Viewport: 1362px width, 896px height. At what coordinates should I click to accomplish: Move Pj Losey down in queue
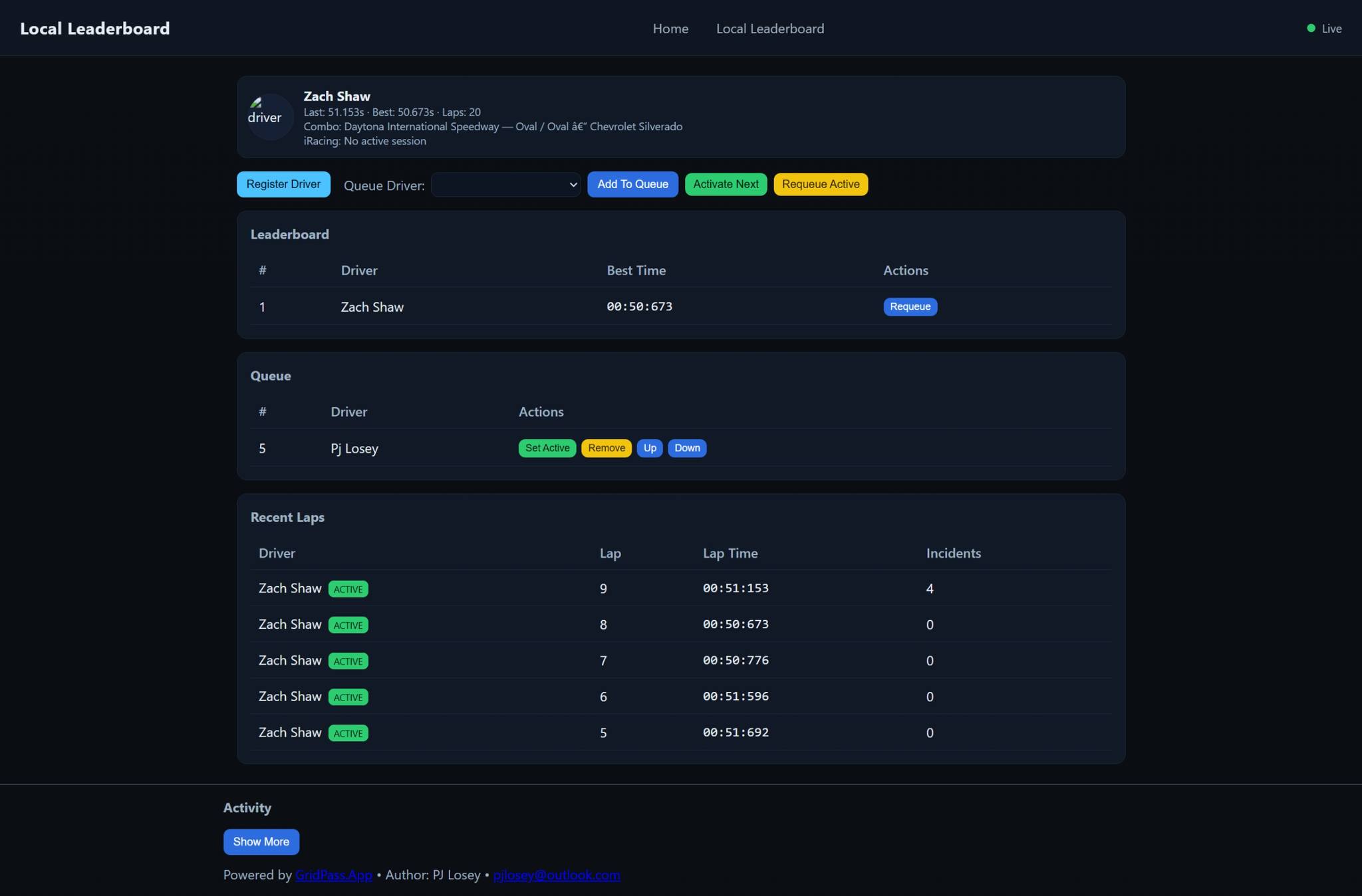point(687,448)
